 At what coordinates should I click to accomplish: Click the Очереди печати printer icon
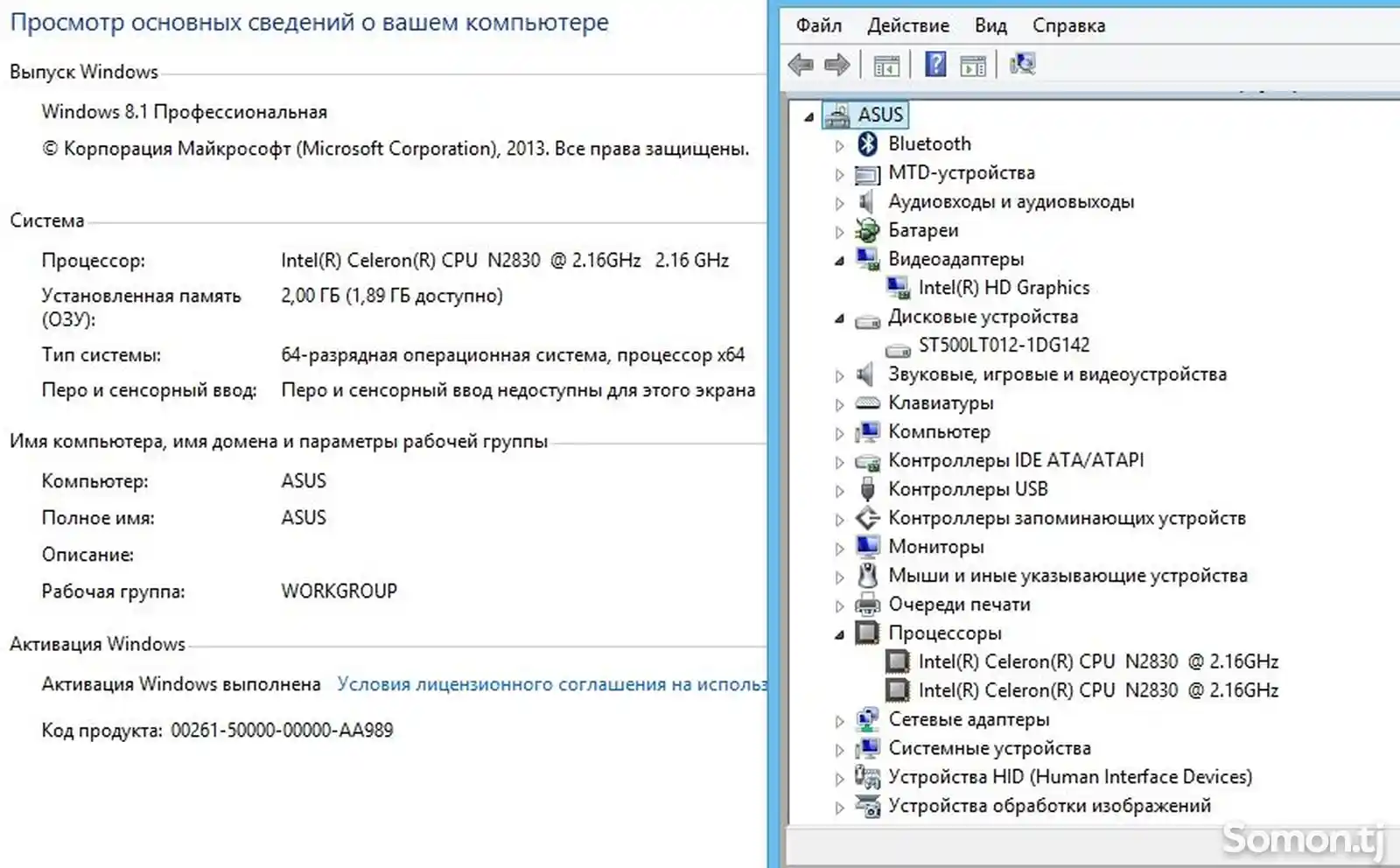click(x=867, y=604)
